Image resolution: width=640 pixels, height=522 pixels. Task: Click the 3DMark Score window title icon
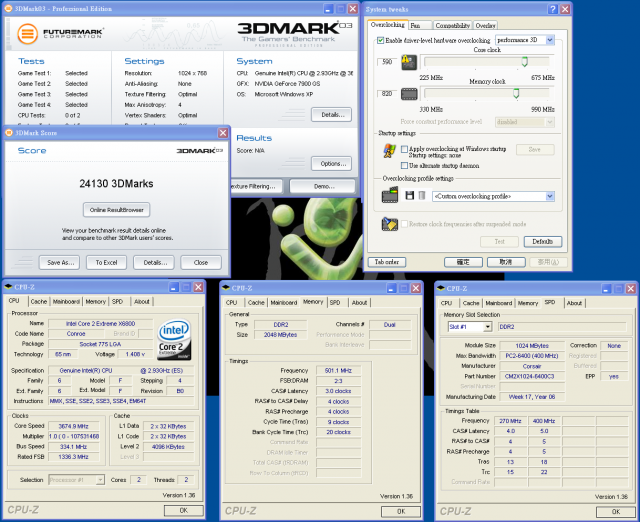pos(9,133)
